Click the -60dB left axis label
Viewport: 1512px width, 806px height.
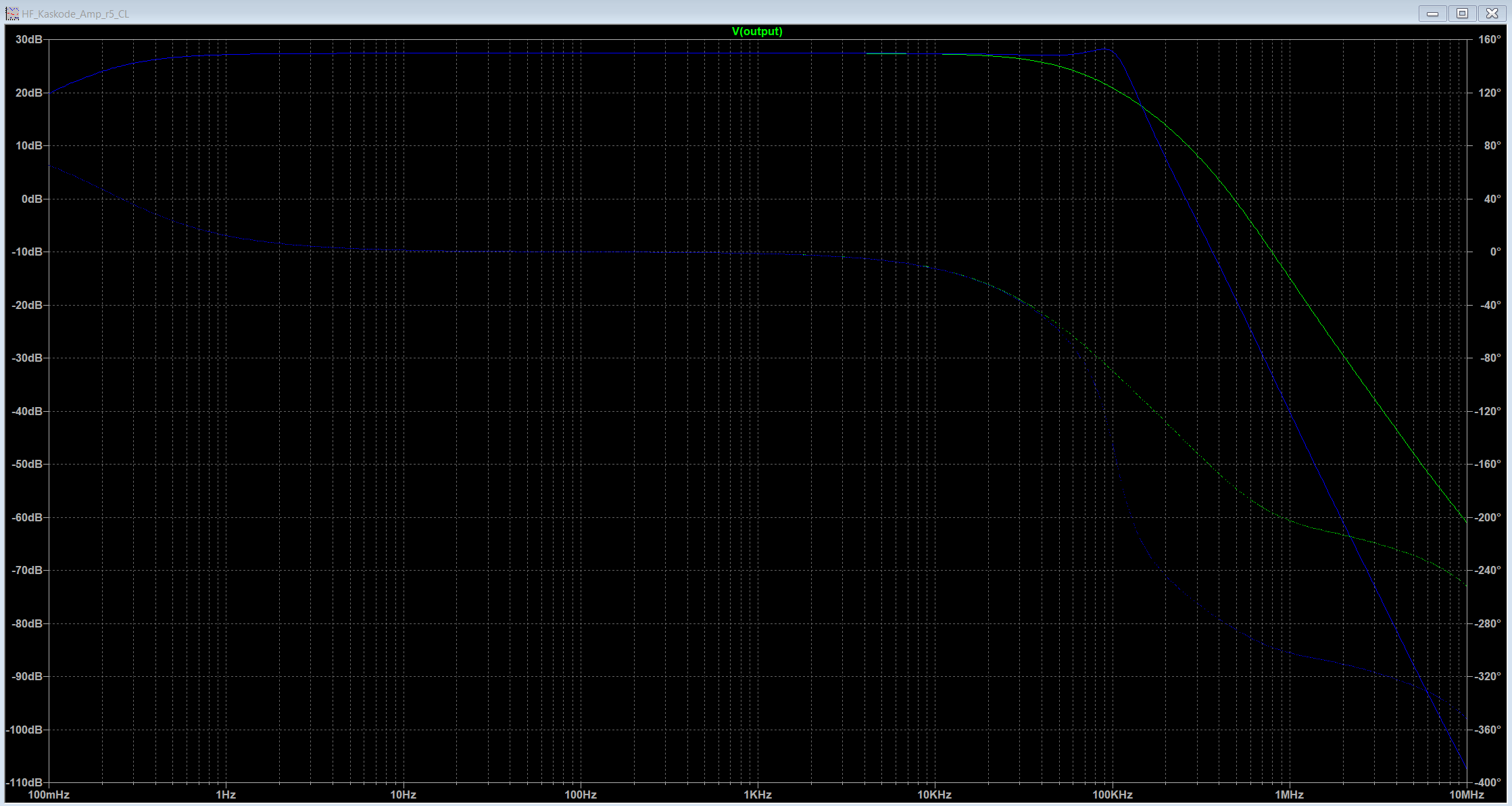[27, 517]
